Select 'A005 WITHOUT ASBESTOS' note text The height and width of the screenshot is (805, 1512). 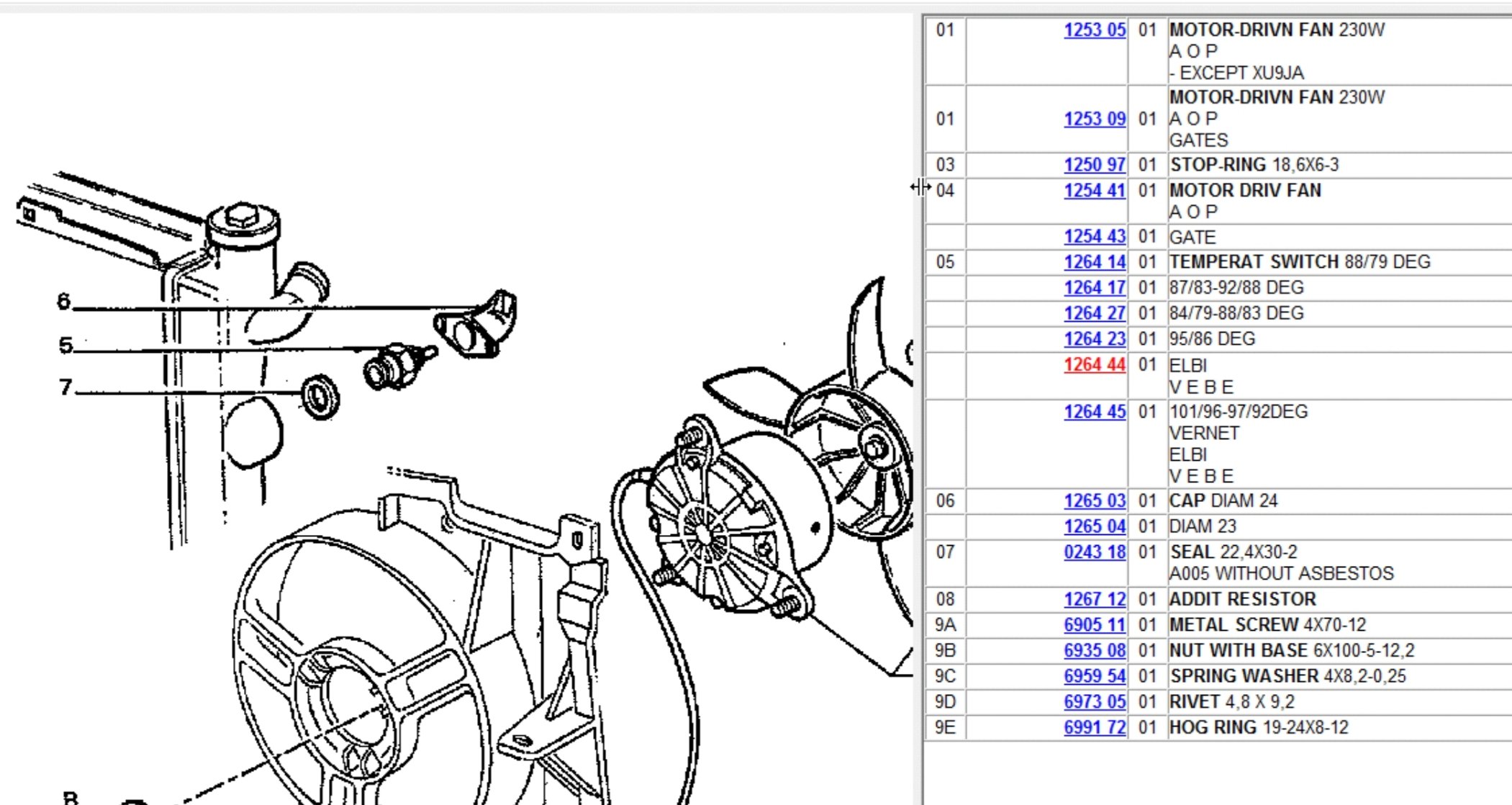pos(1282,574)
